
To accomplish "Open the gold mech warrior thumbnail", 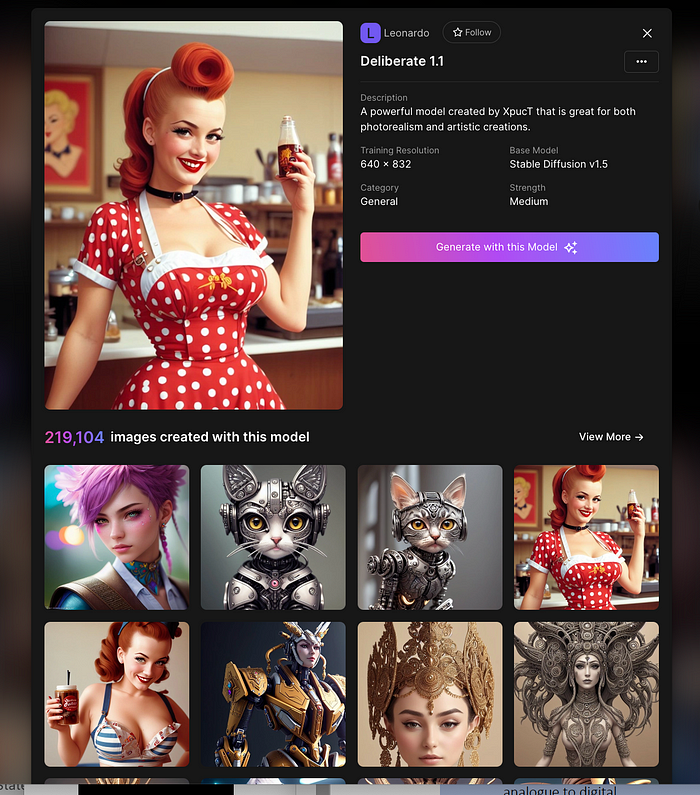I will [x=273, y=694].
